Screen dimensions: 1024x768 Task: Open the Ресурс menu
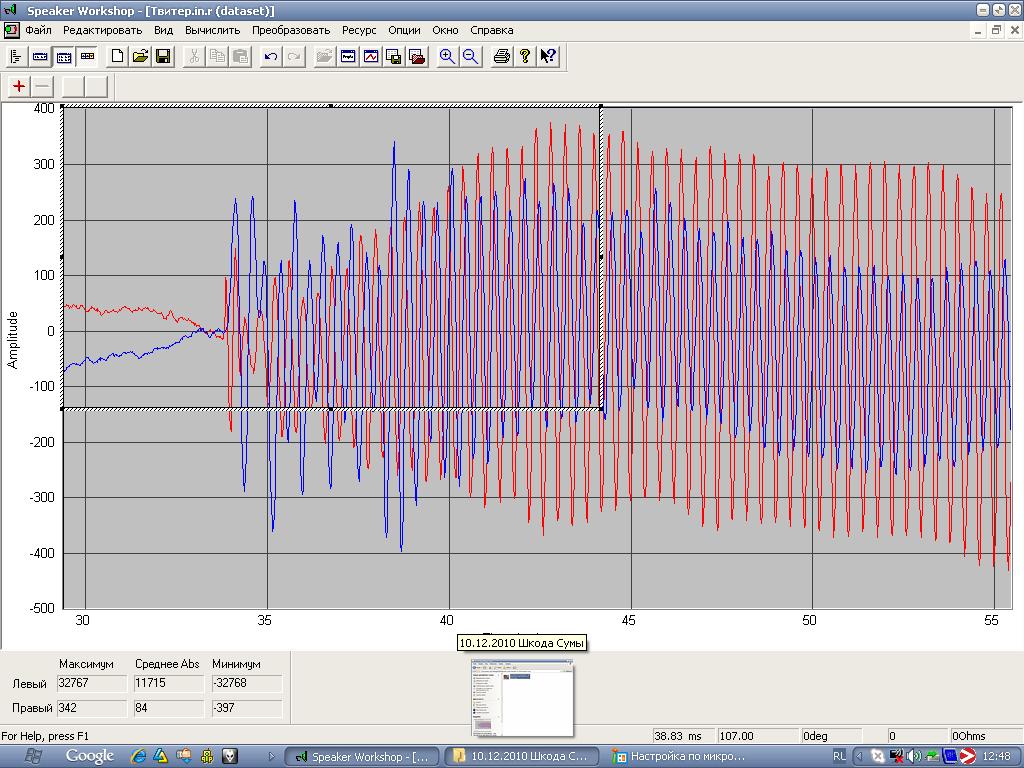359,30
